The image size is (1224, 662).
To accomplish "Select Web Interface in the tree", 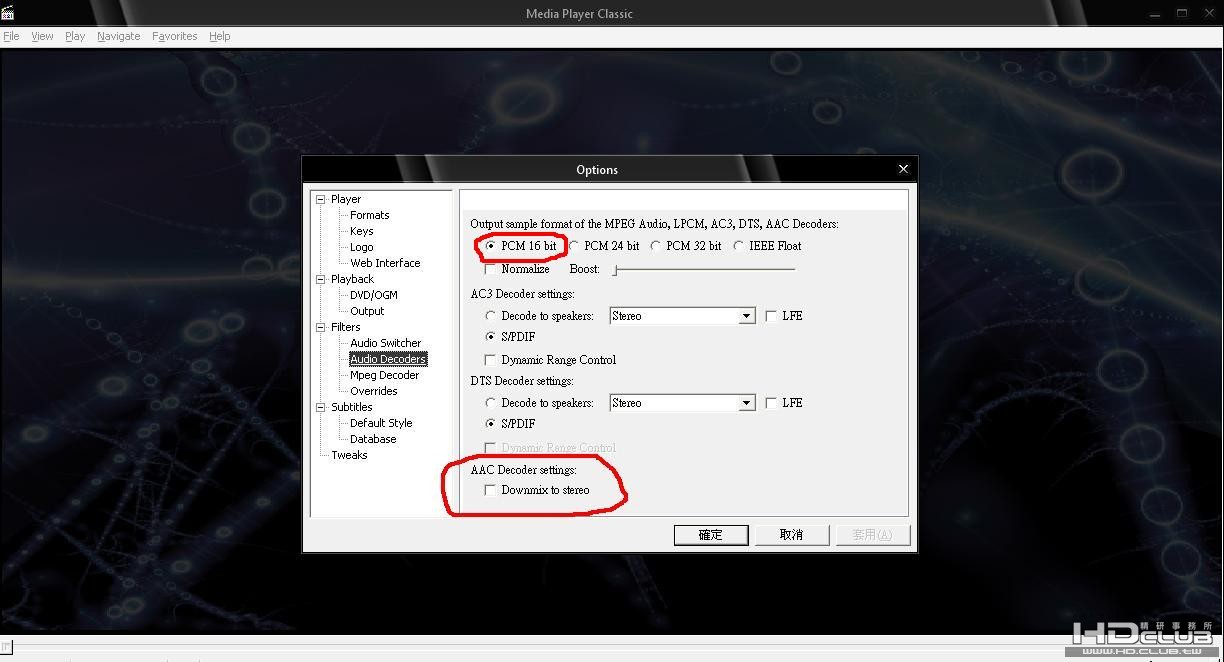I will click(x=385, y=263).
